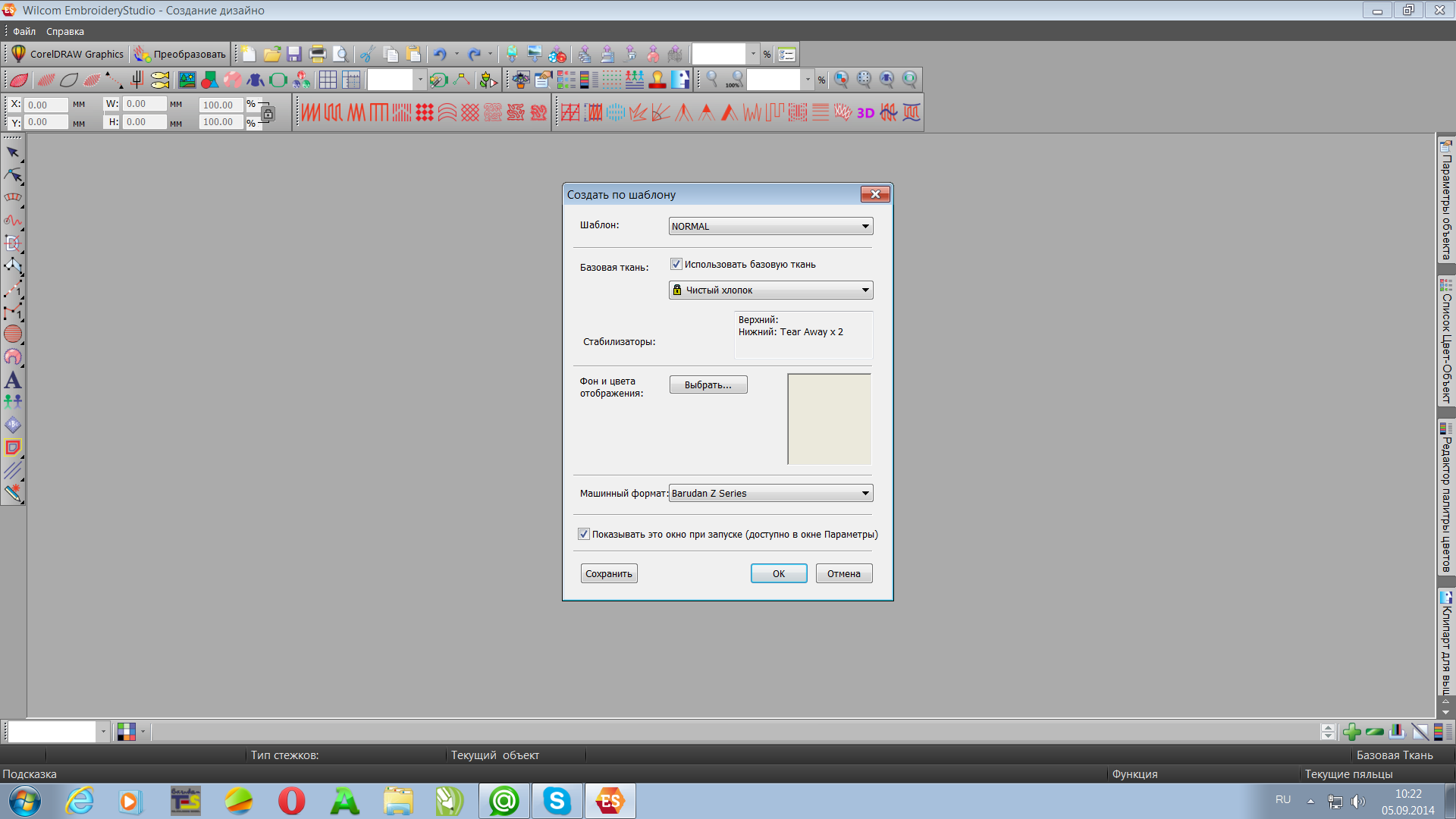Uncheck 'Использовать базовую ткань' checkbox
The image size is (1456, 819).
pyautogui.click(x=676, y=264)
